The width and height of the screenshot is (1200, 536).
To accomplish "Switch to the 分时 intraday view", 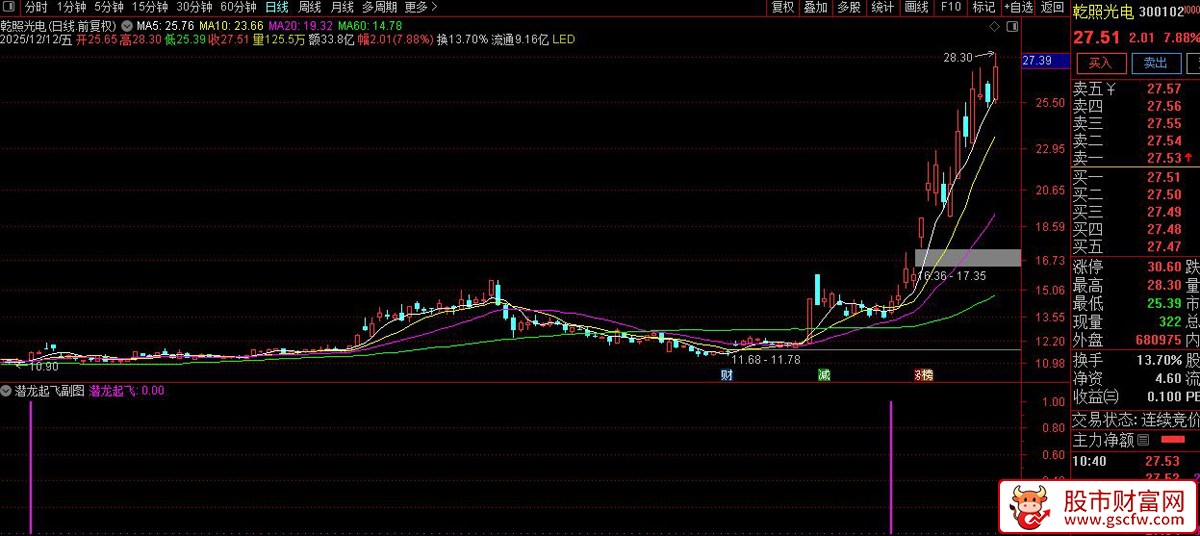I will click(36, 7).
